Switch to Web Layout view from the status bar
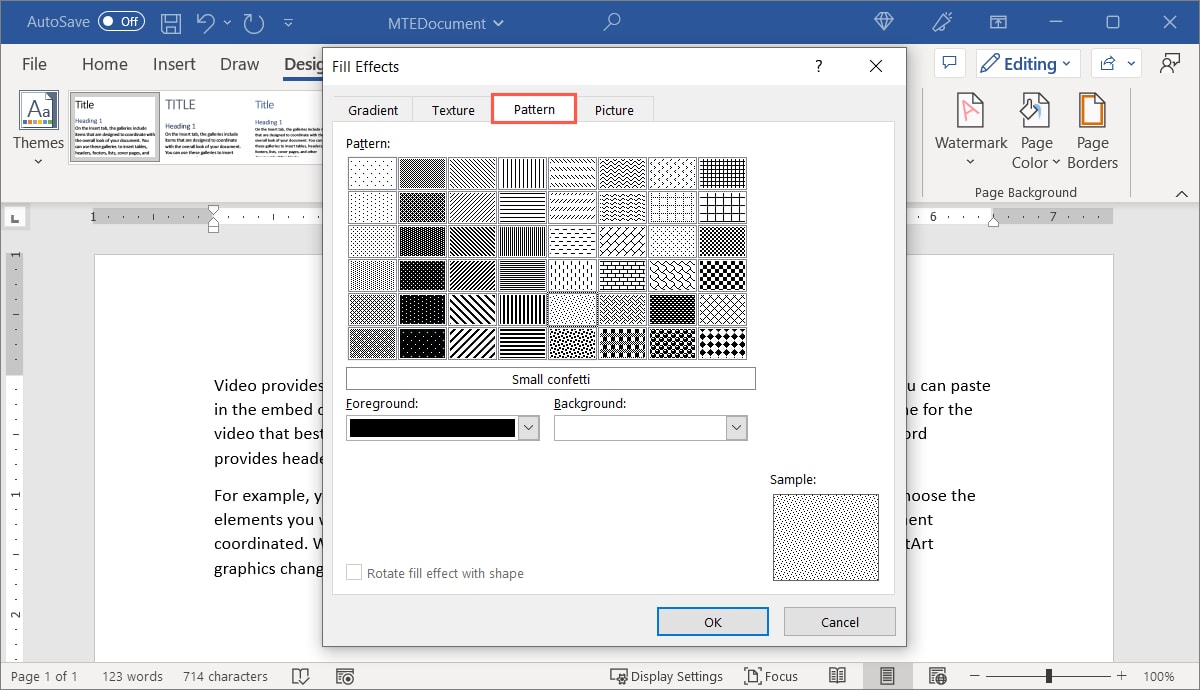The image size is (1200, 690). (x=937, y=676)
